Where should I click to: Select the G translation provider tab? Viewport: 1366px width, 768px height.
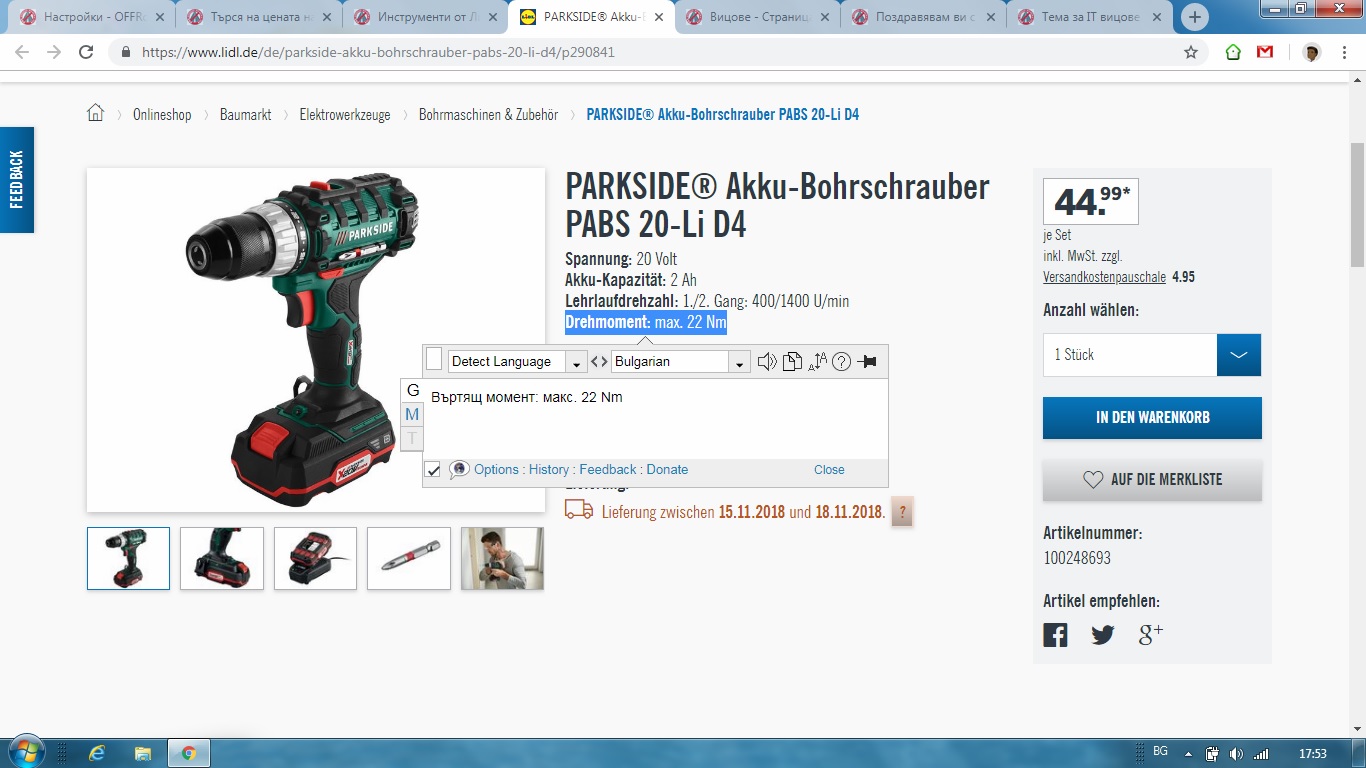412,390
